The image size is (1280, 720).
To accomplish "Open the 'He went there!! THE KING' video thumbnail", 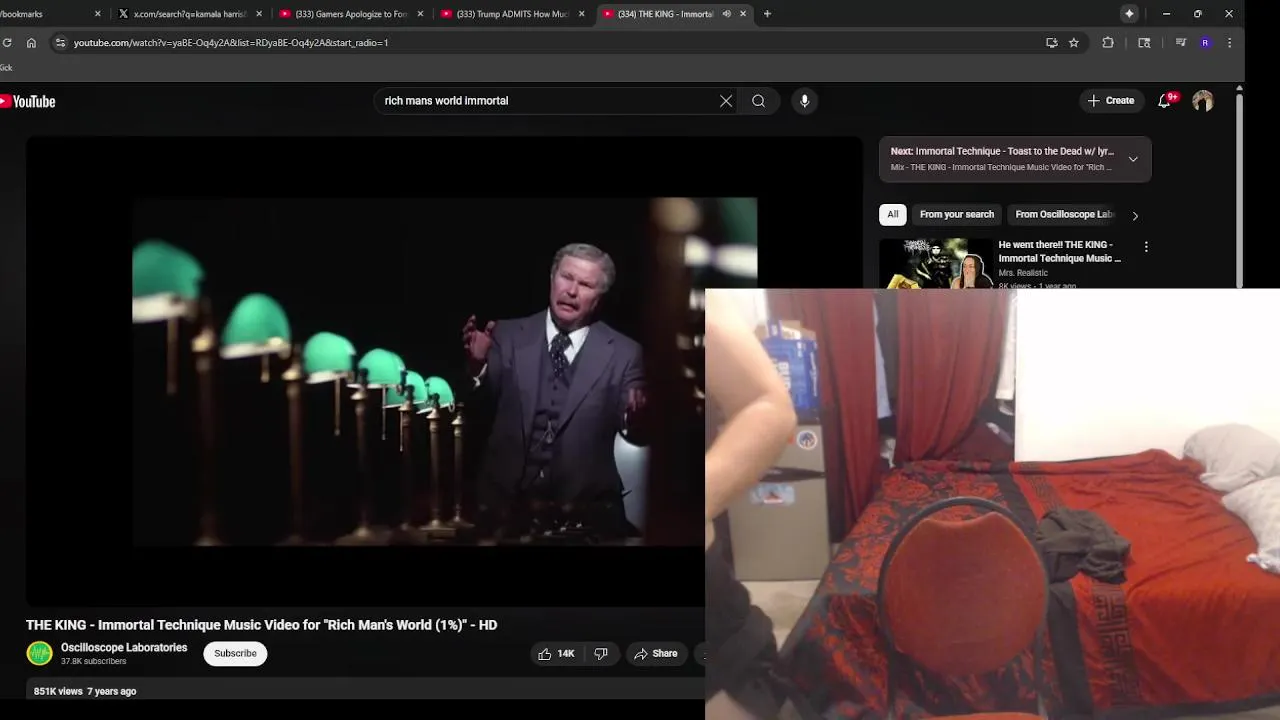I will [x=935, y=263].
